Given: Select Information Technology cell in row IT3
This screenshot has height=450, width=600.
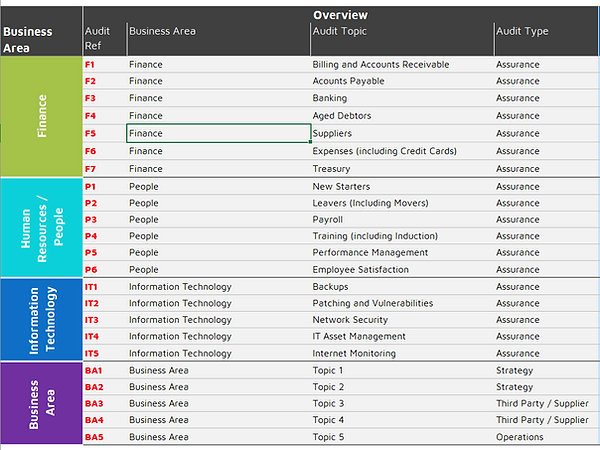Looking at the screenshot, I should [218, 320].
